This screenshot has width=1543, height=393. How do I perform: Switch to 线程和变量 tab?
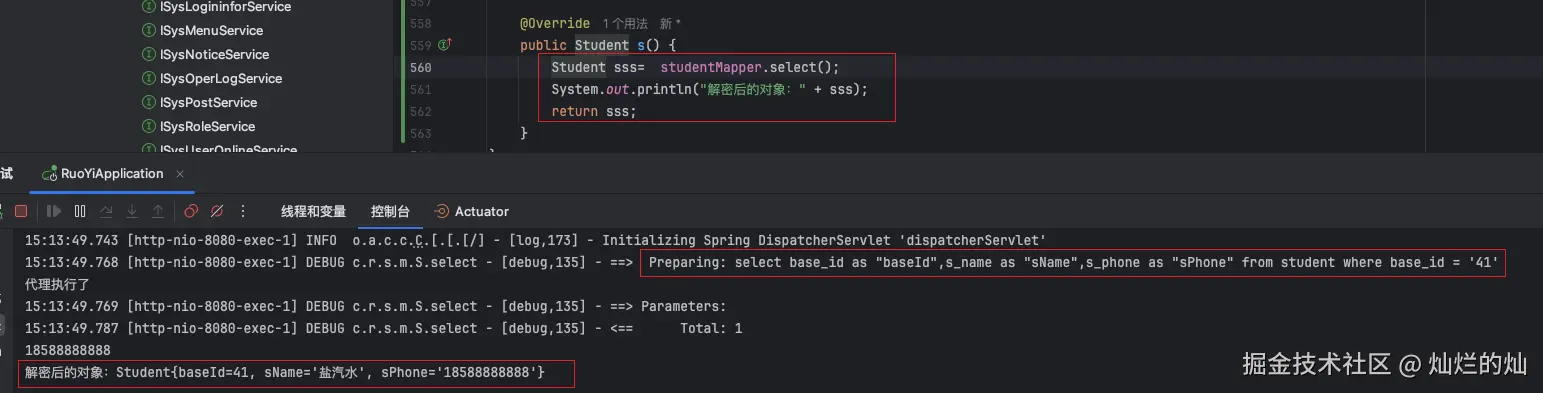click(313, 211)
